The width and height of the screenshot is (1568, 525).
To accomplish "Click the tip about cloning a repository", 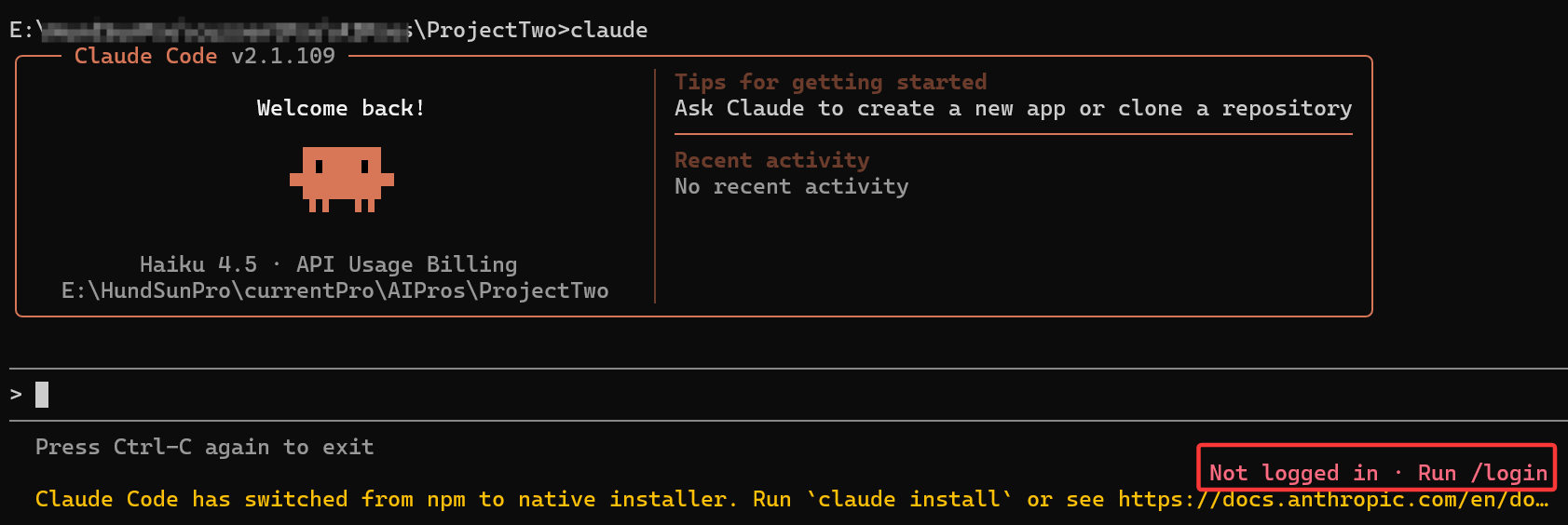I will 1013,108.
